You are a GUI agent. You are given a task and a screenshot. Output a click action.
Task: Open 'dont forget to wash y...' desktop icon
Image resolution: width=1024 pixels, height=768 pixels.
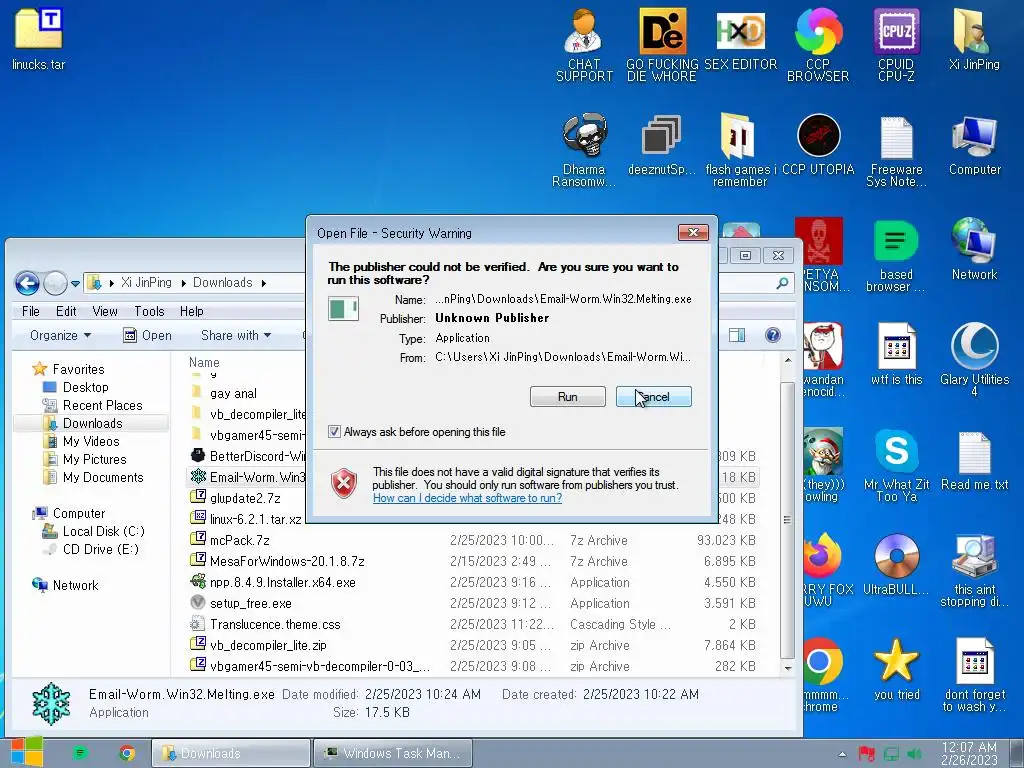coord(974,675)
